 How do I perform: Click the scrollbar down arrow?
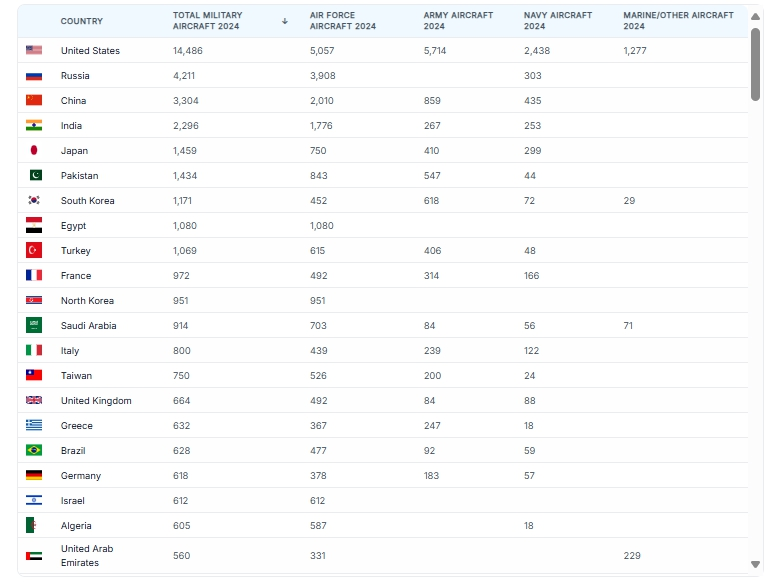[x=756, y=566]
